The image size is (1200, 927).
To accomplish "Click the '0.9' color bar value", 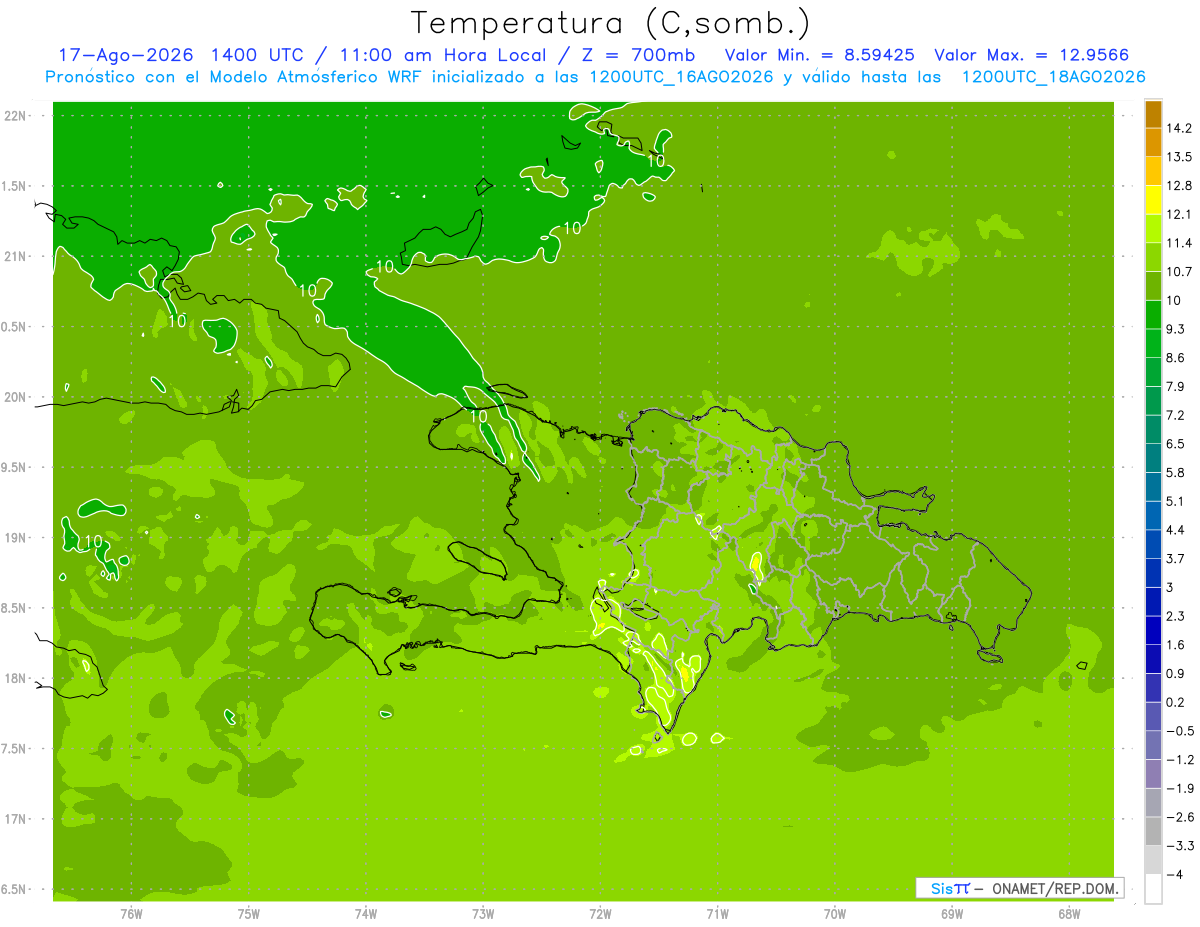I will (1175, 673).
